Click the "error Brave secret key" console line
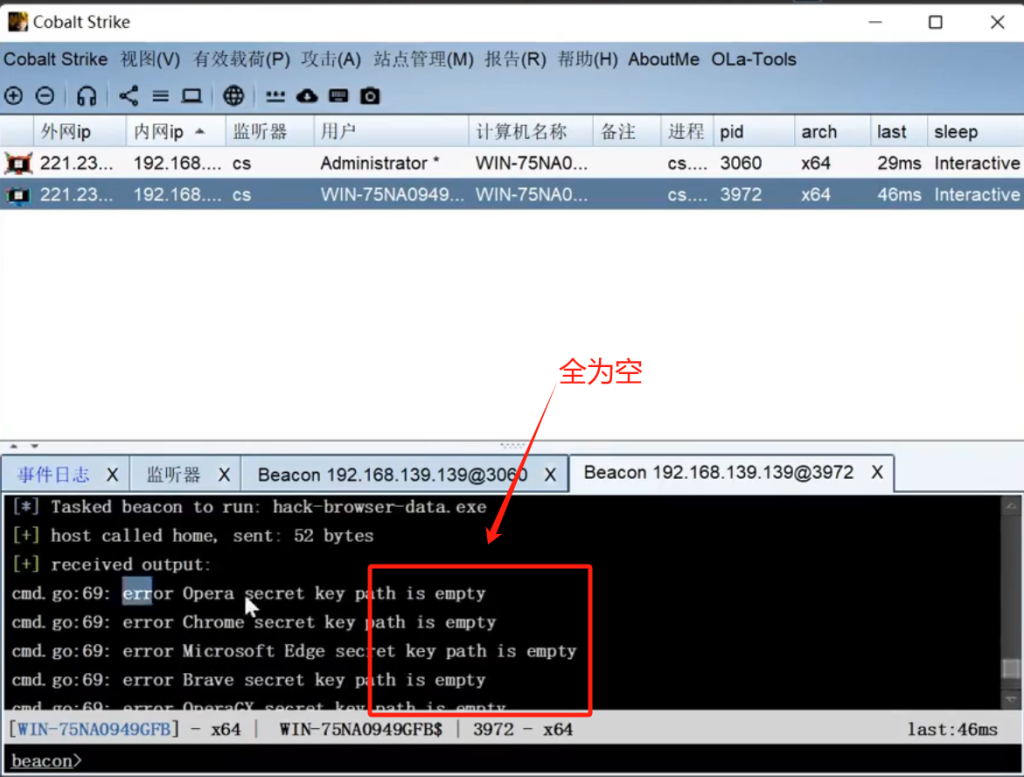The image size is (1024, 777). coord(249,680)
